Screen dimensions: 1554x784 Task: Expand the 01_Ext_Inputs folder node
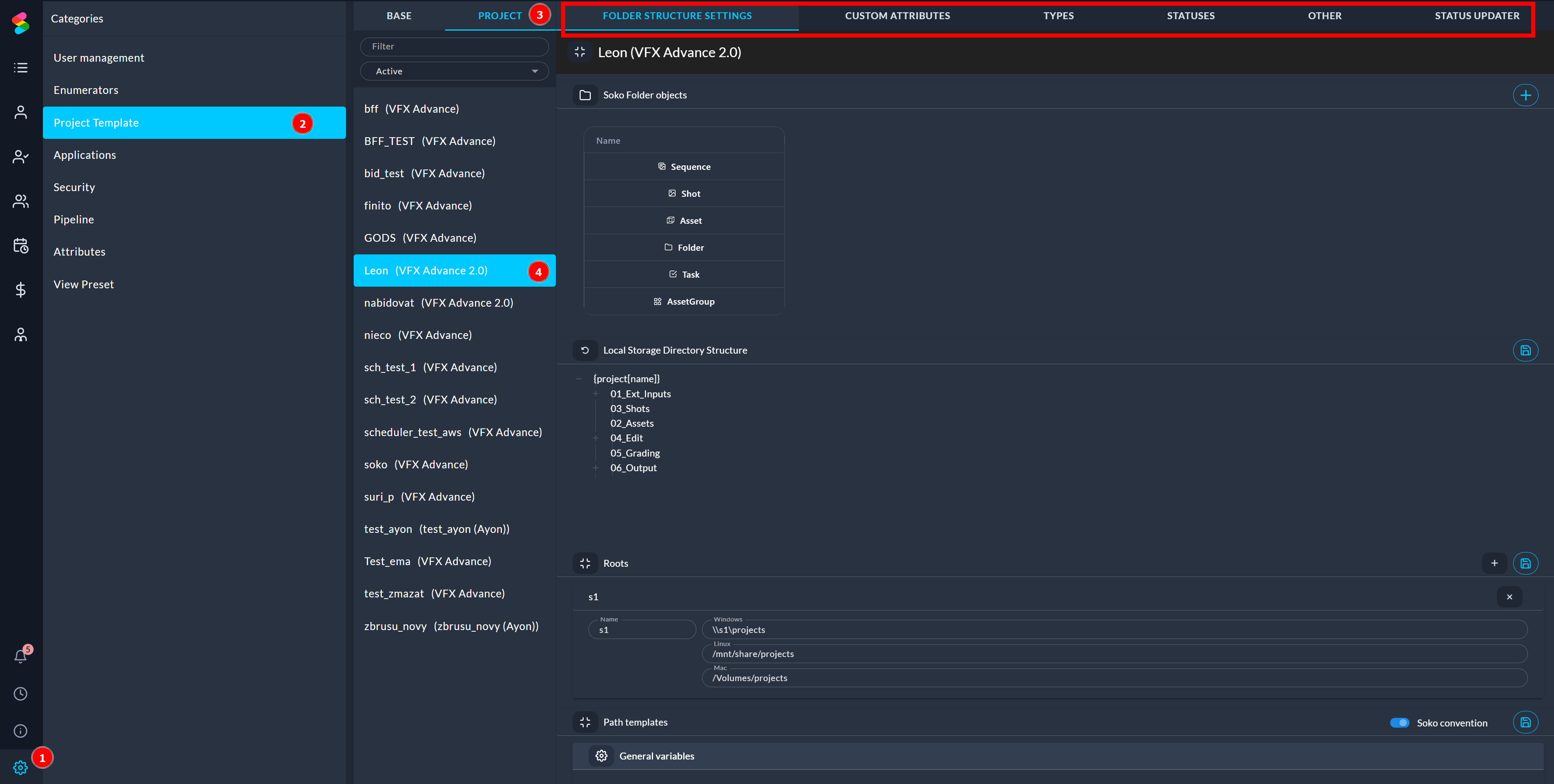(595, 394)
